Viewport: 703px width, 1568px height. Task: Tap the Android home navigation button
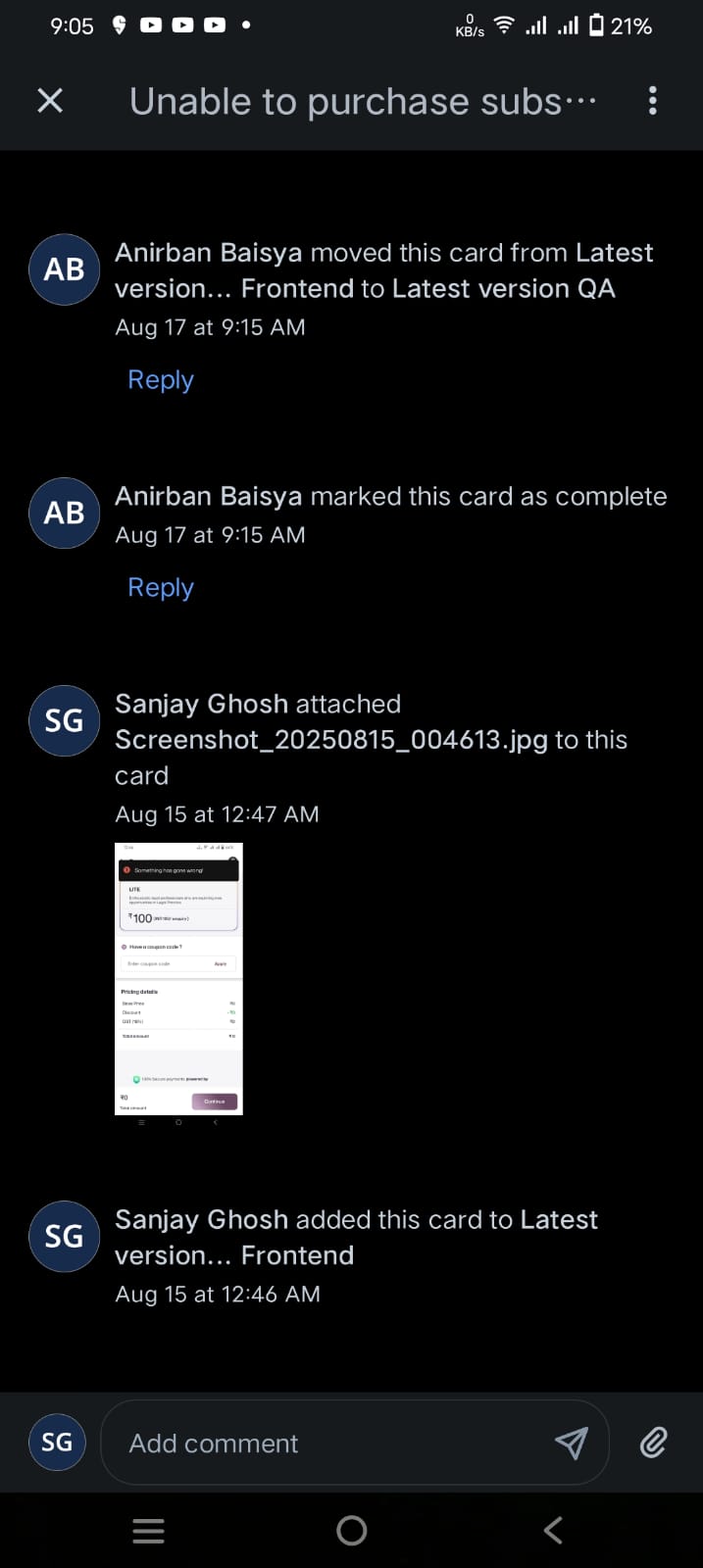pyautogui.click(x=351, y=1531)
